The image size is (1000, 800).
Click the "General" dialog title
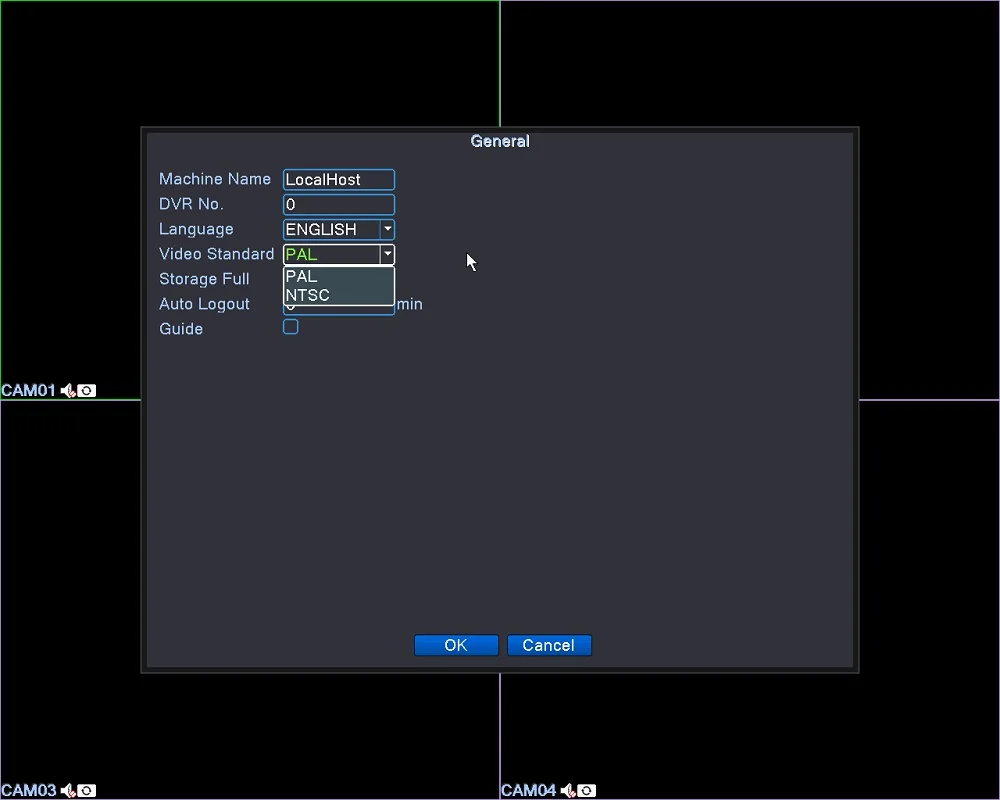[500, 141]
